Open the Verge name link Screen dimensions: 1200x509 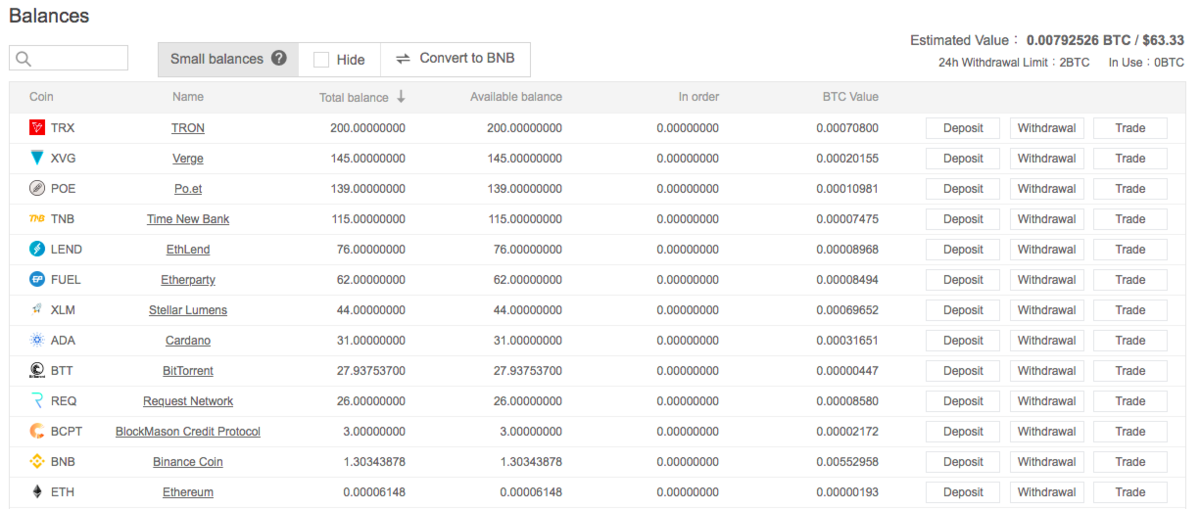(x=188, y=158)
